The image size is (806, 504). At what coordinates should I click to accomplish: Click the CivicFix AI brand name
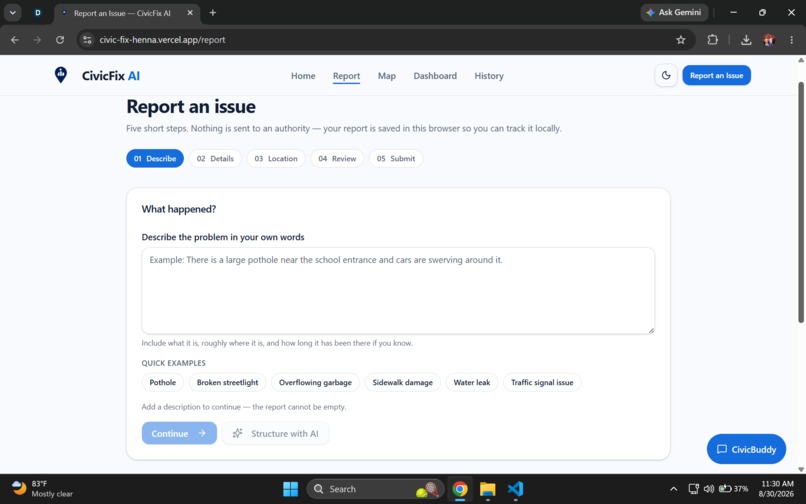[111, 76]
